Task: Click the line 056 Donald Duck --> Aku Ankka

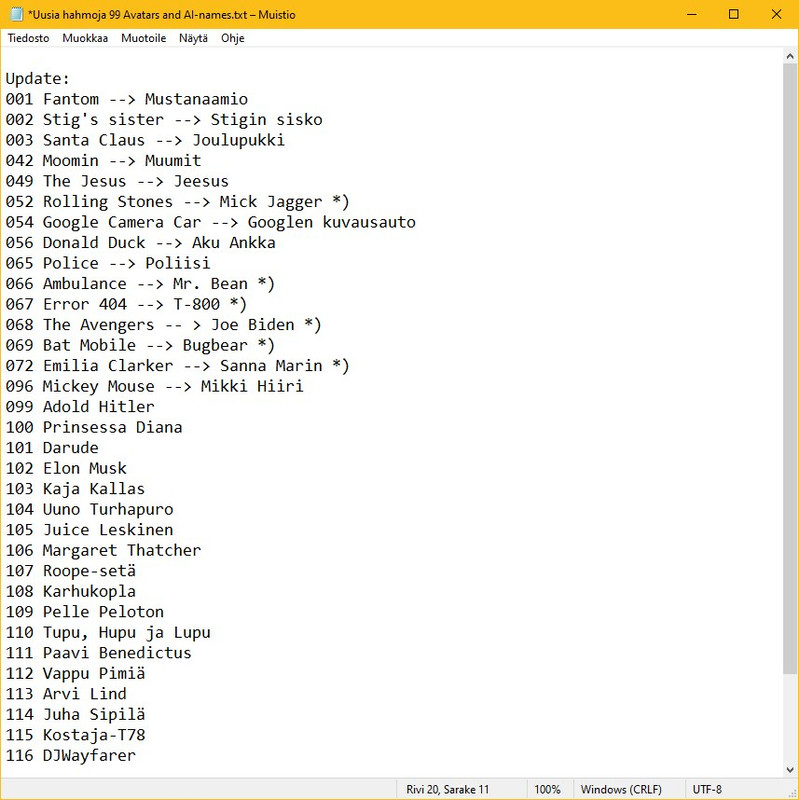Action: tap(140, 242)
